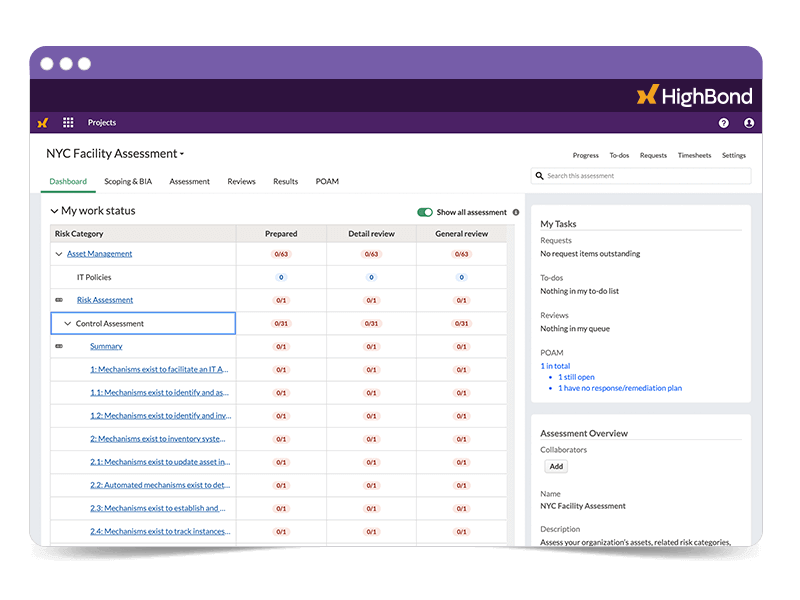Click Summary row Detail review 0/1 badge
Viewport: 800px width, 600px height.
pyautogui.click(x=371, y=347)
